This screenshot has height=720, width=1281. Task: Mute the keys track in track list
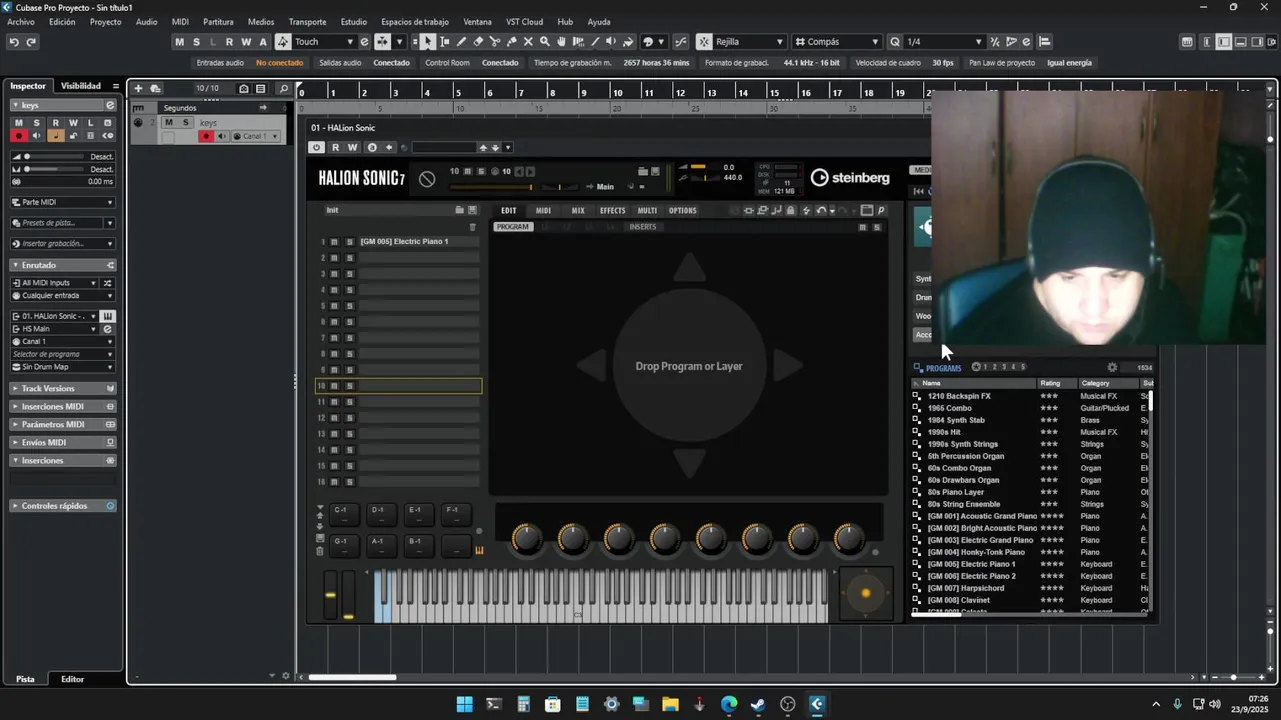169,122
